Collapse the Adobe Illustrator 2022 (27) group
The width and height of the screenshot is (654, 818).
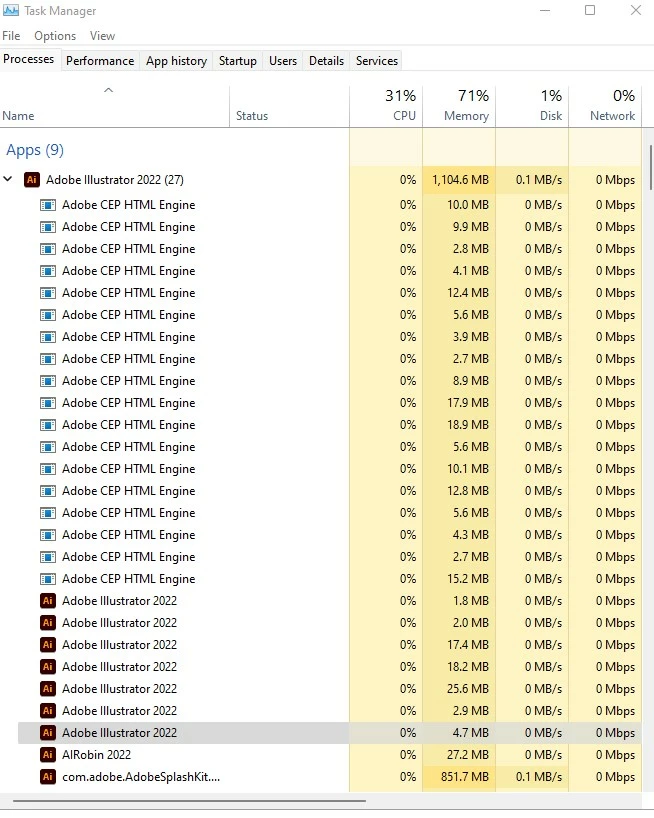(x=8, y=179)
